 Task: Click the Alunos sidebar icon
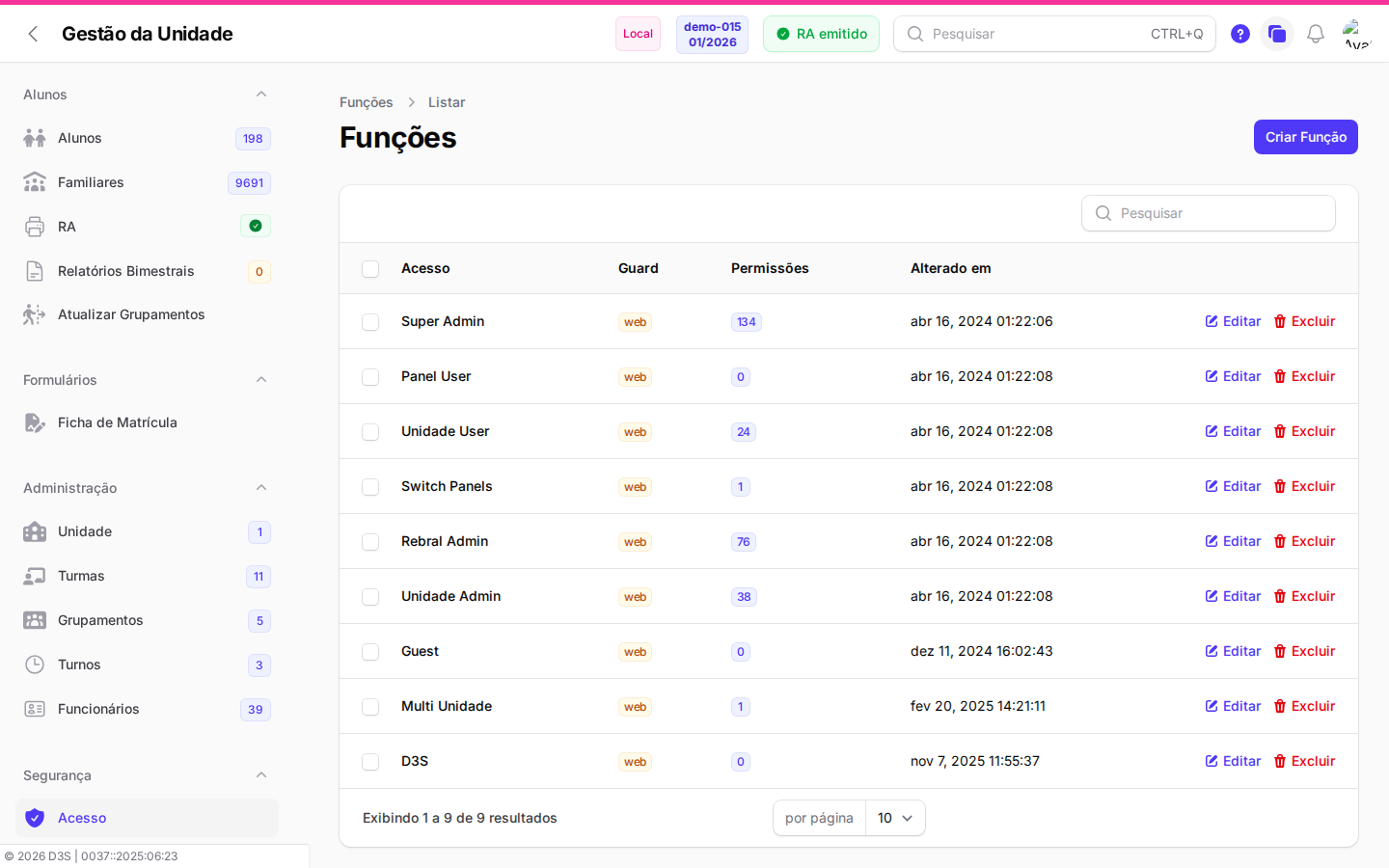click(35, 138)
